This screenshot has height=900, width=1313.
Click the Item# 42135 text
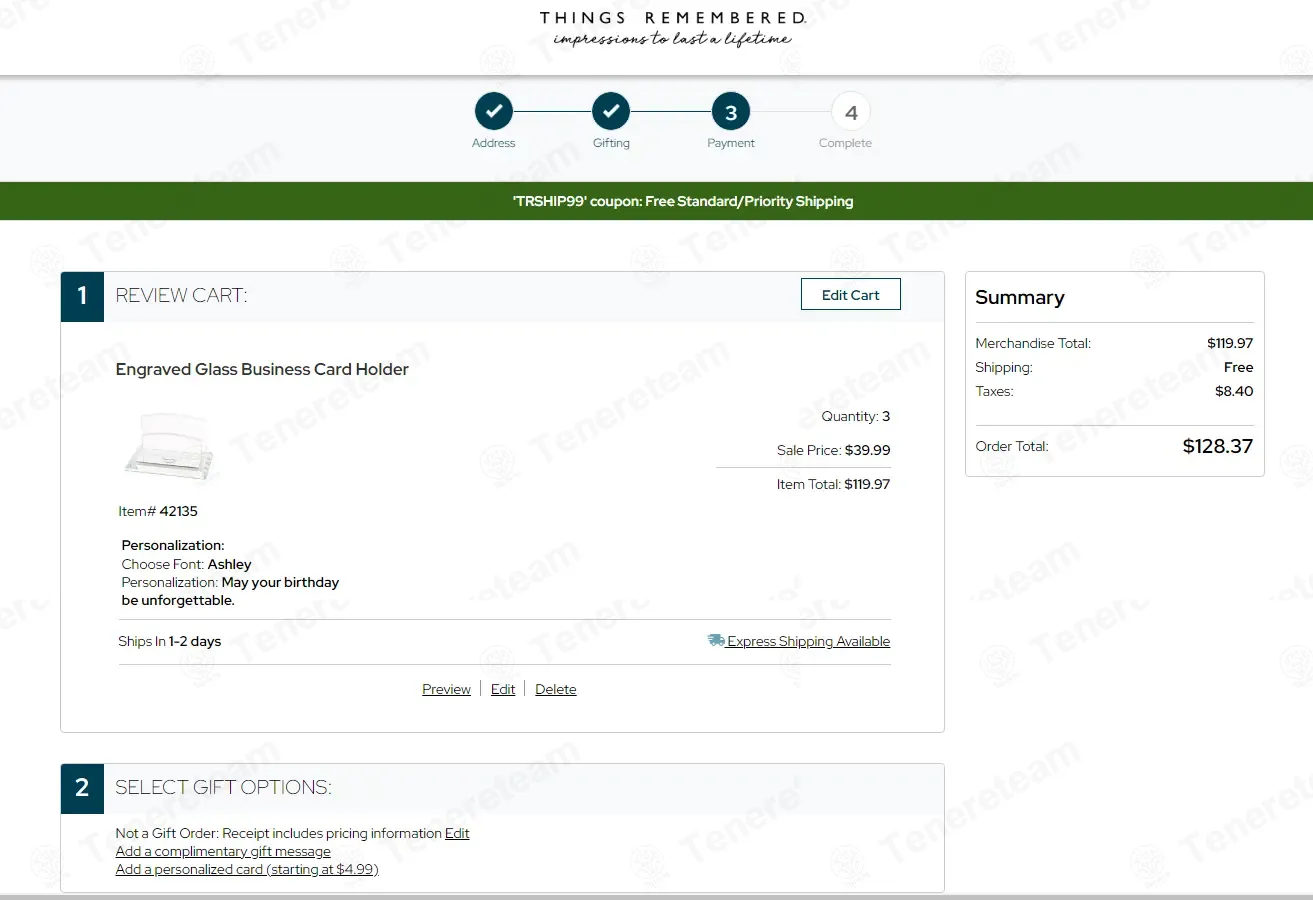coord(158,511)
